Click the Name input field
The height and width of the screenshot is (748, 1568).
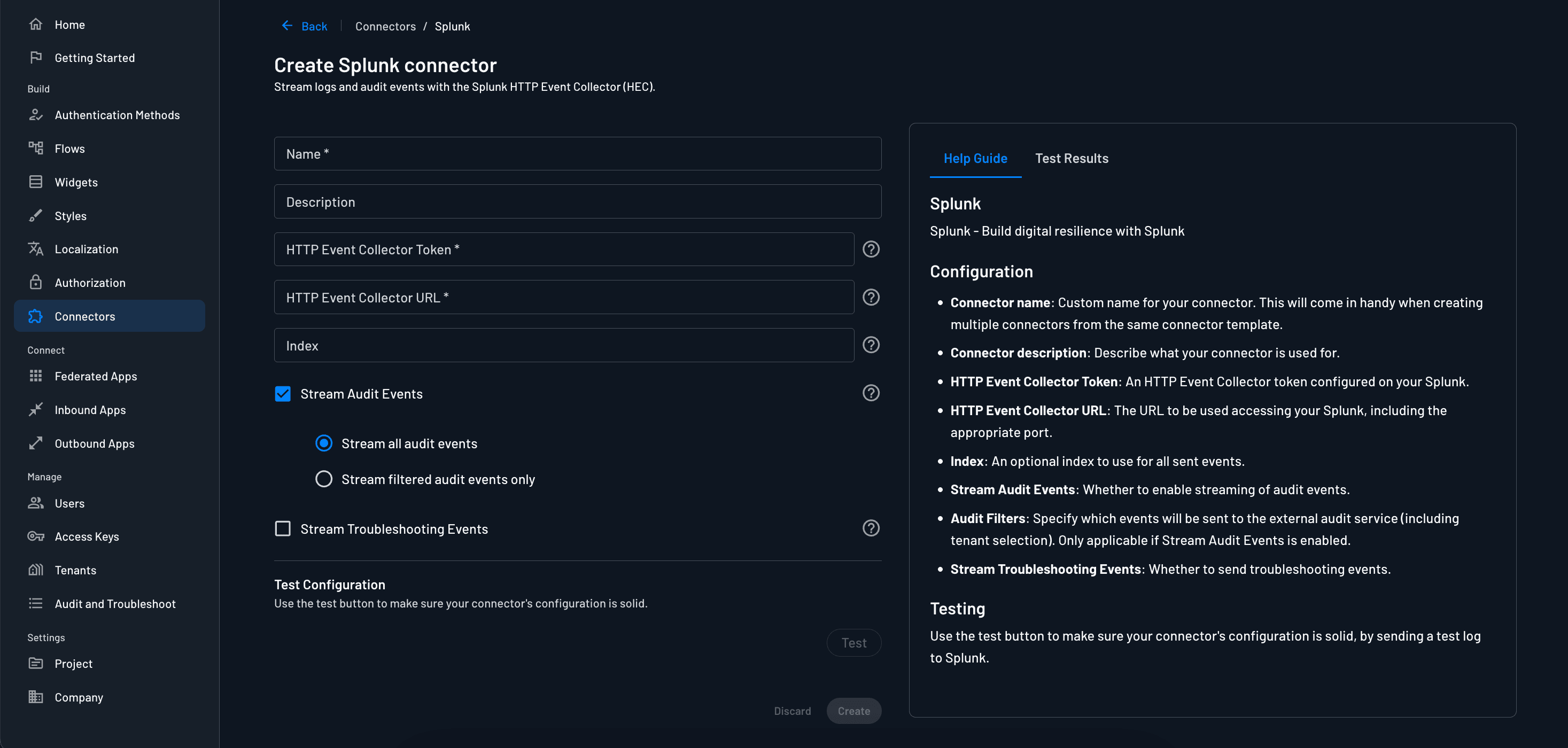point(577,153)
